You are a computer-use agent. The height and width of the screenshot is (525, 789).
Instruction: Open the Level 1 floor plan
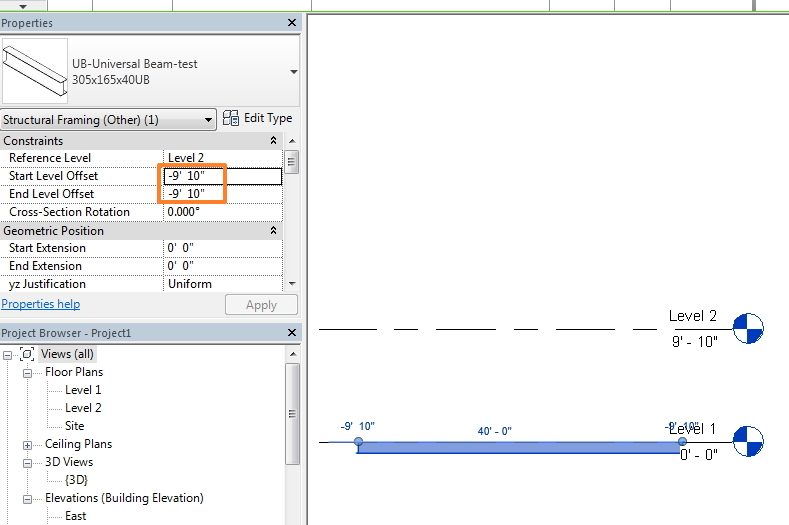[83, 390]
